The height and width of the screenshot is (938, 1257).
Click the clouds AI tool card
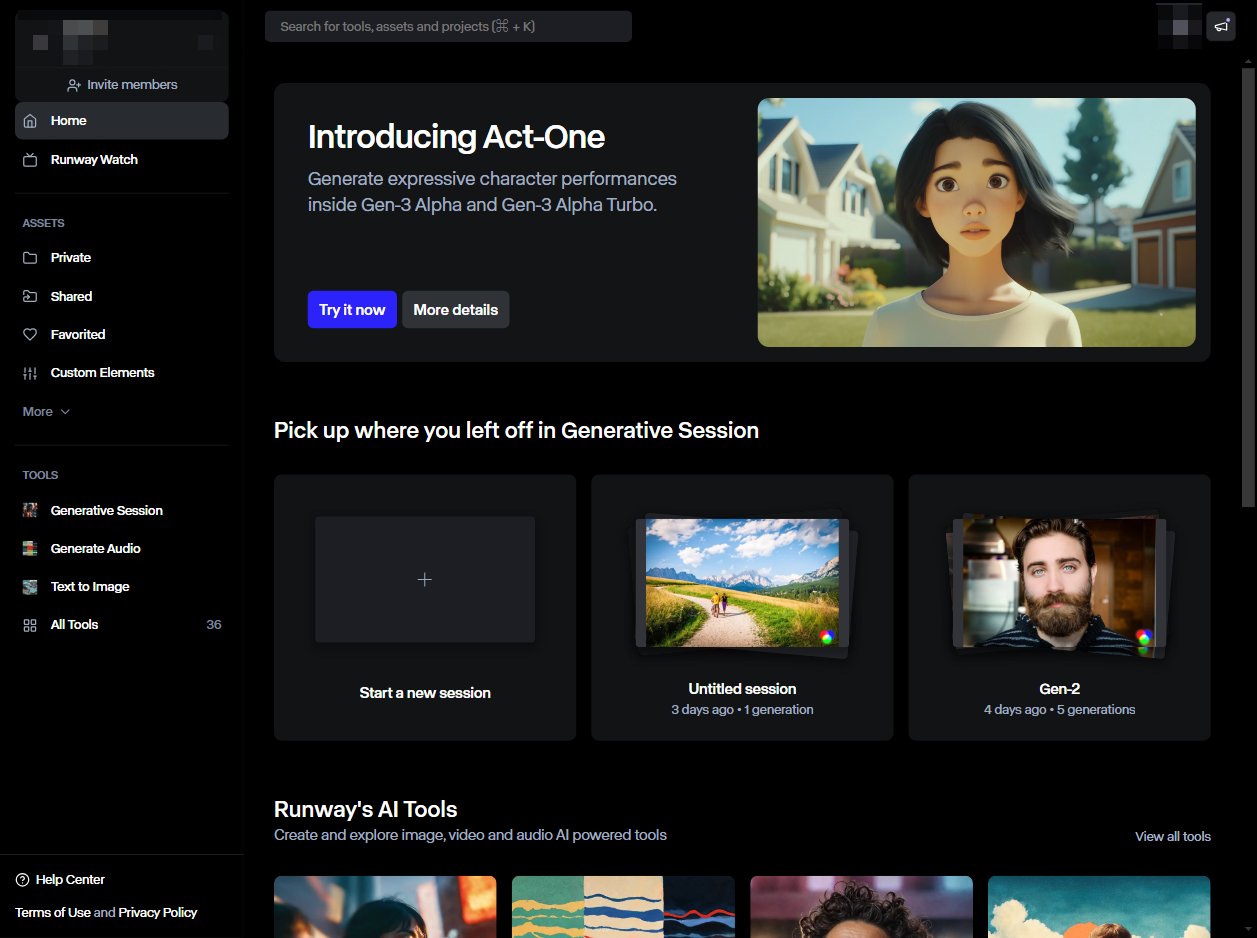(1099, 907)
